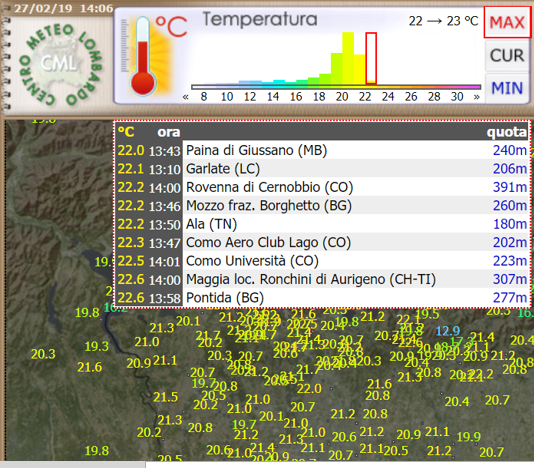Switch to the CUR temperature tab
Screen dimensions: 534x468
[507, 55]
